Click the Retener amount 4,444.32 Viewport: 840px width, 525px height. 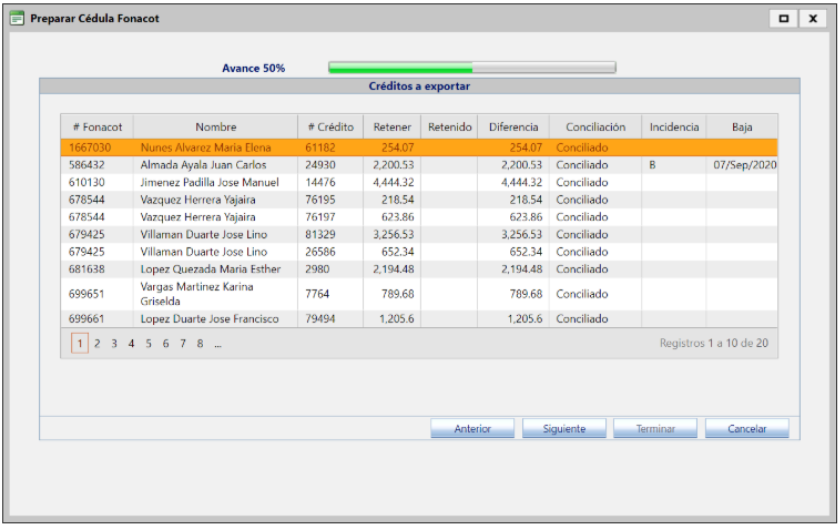pos(394,182)
